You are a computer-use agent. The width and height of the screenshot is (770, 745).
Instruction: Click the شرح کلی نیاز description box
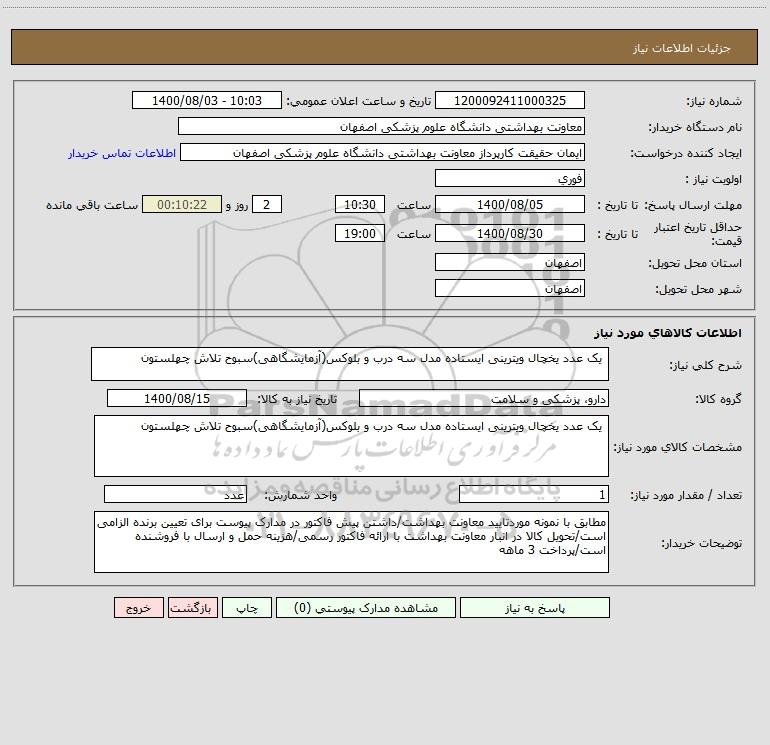[x=350, y=364]
